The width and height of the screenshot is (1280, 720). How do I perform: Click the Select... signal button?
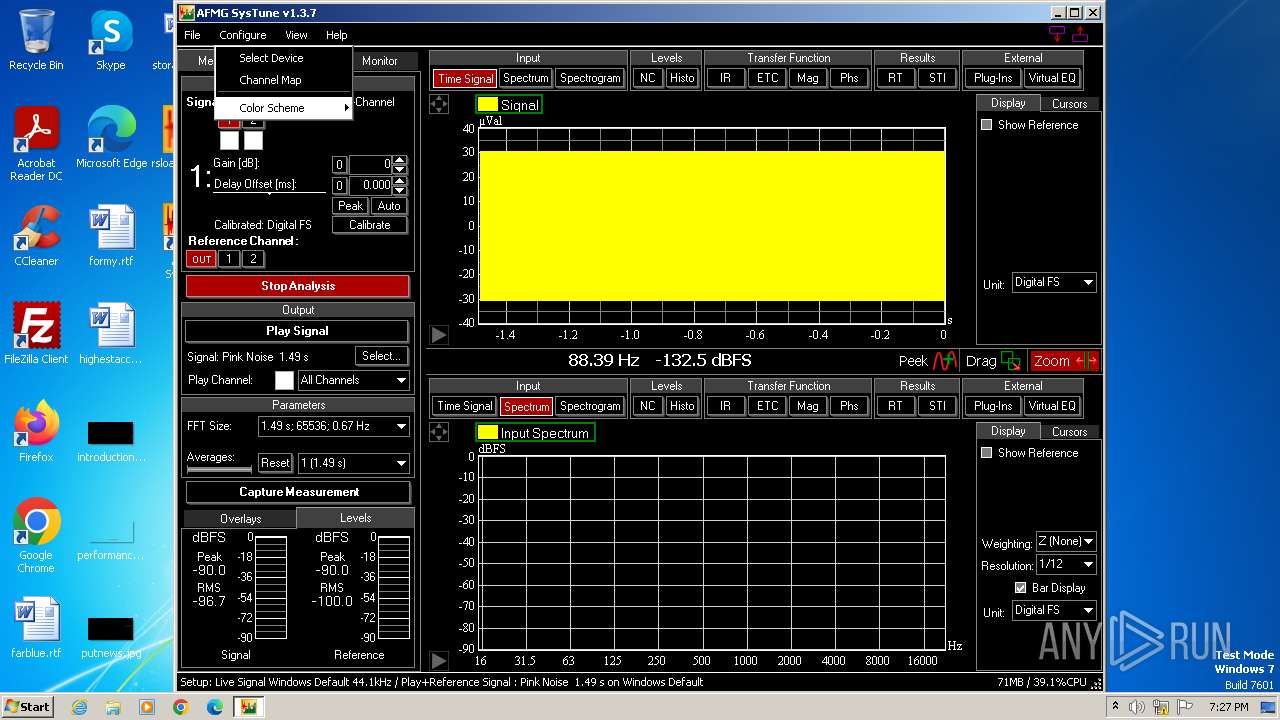pos(381,356)
